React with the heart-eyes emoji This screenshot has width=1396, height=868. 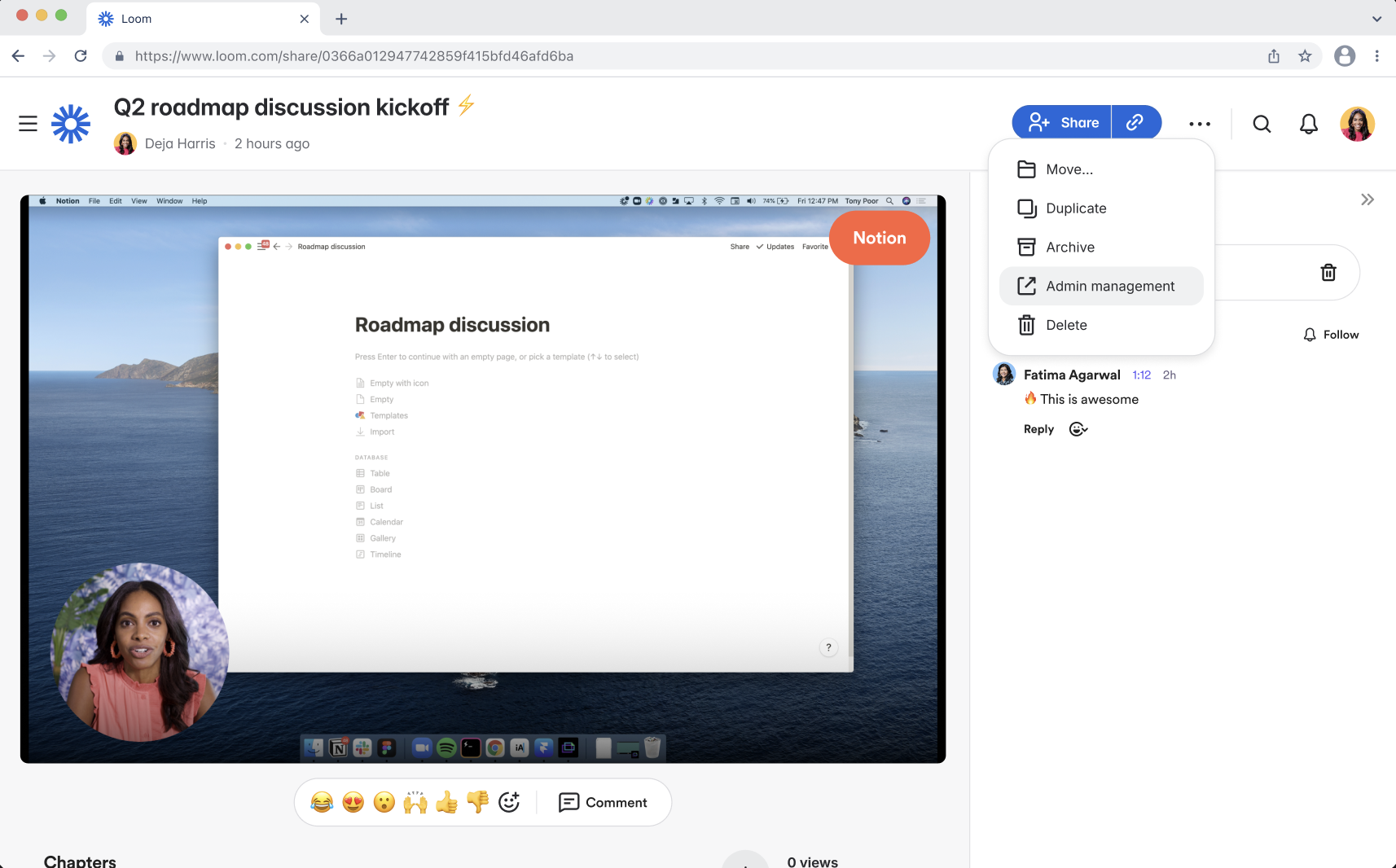tap(353, 803)
